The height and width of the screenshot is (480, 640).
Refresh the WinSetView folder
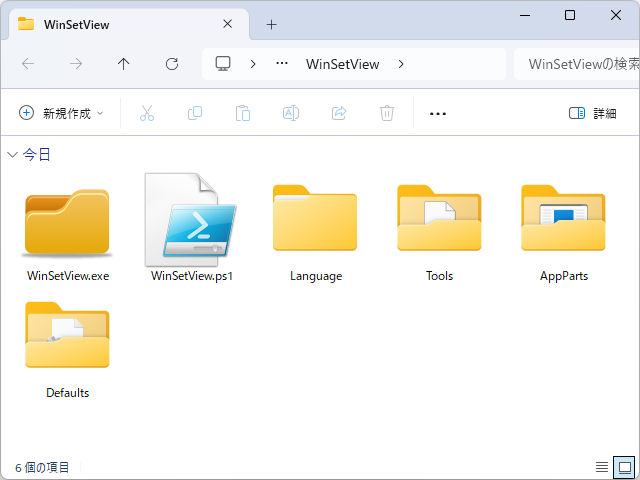(x=172, y=64)
